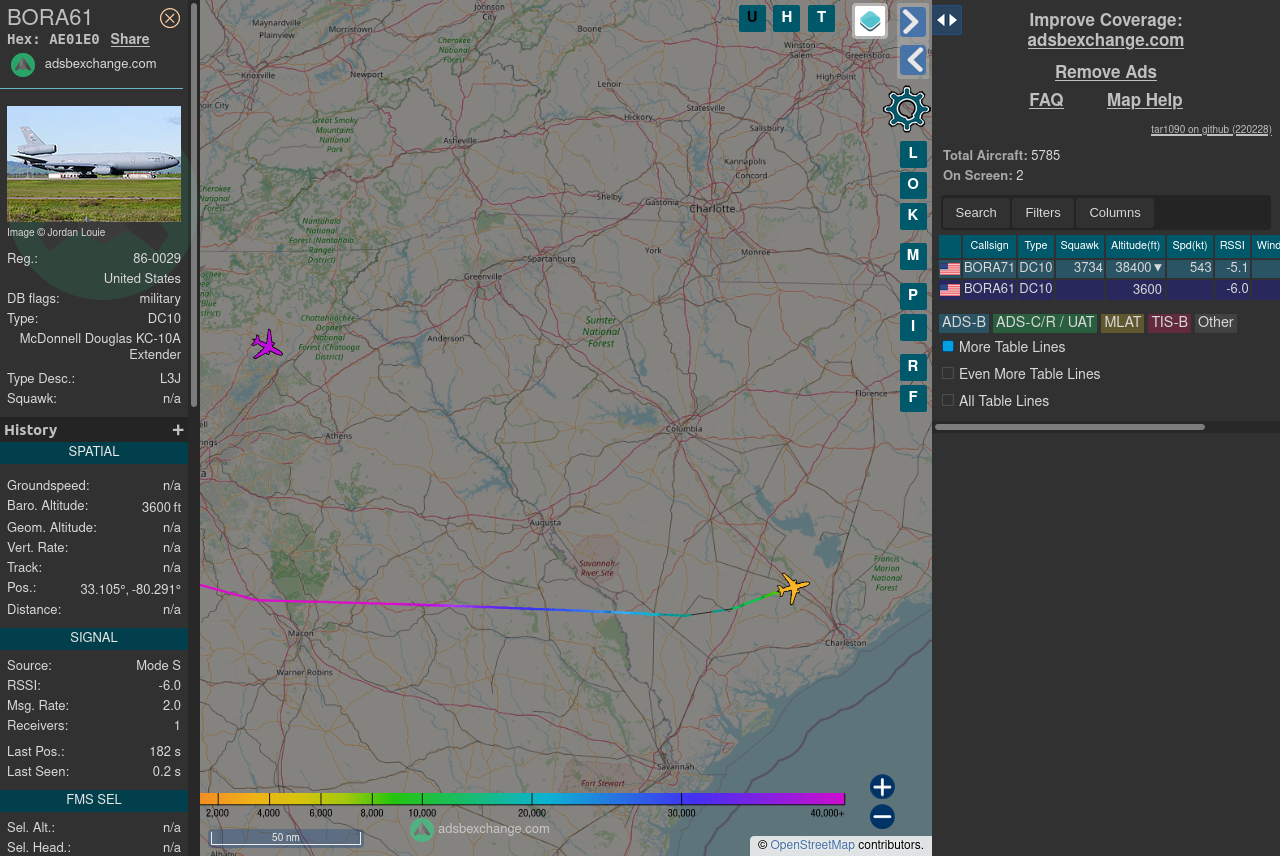The width and height of the screenshot is (1280, 856).
Task: Open the OpenStreetMap contributors link
Action: [812, 845]
